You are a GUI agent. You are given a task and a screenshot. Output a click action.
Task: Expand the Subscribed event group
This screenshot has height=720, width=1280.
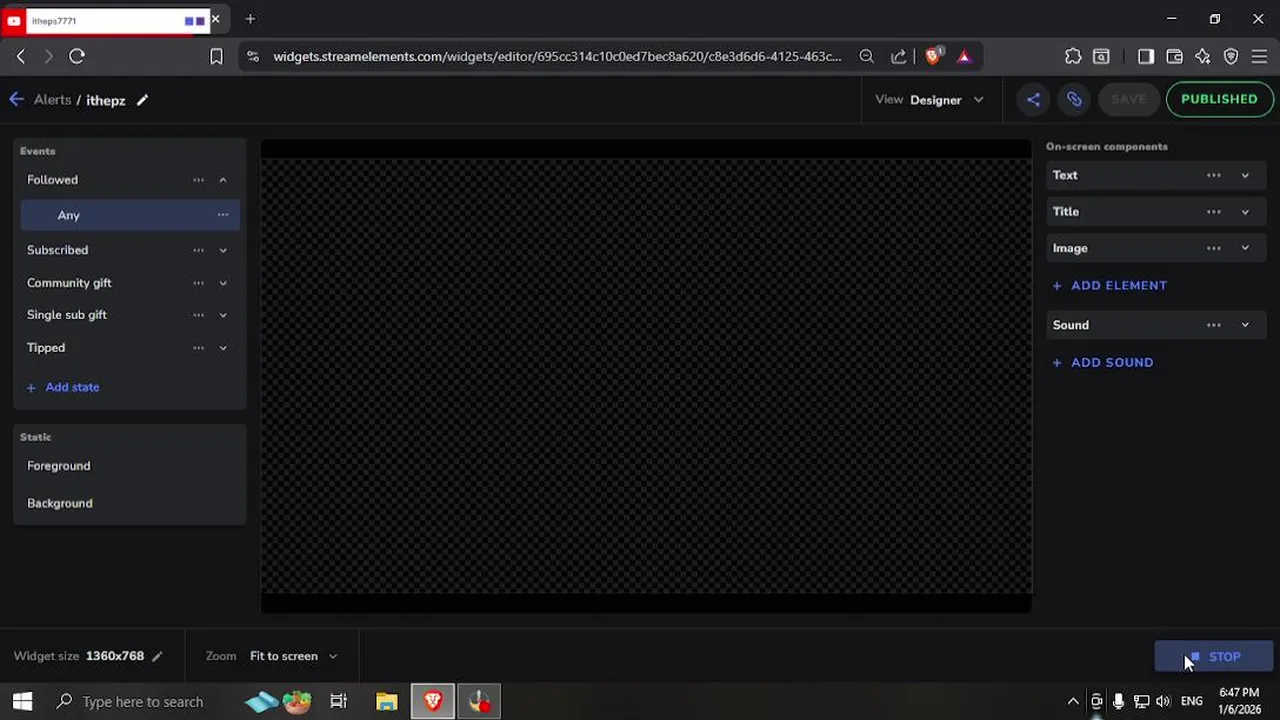pos(223,250)
